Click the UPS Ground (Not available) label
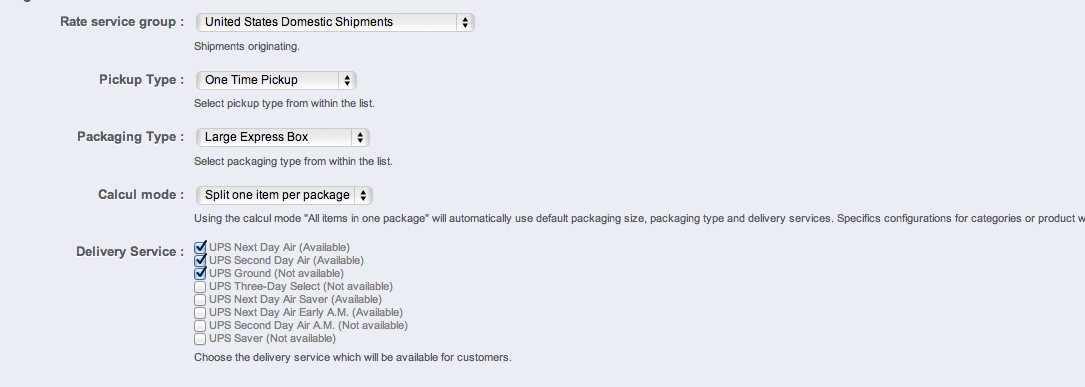1085x387 pixels. [276, 273]
